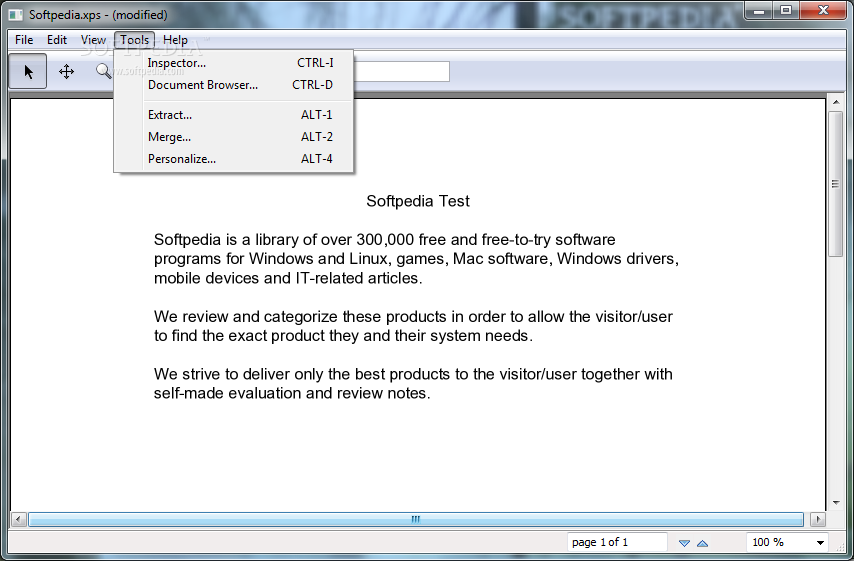854x561 pixels.
Task: Open the Help menu
Action: pyautogui.click(x=175, y=40)
